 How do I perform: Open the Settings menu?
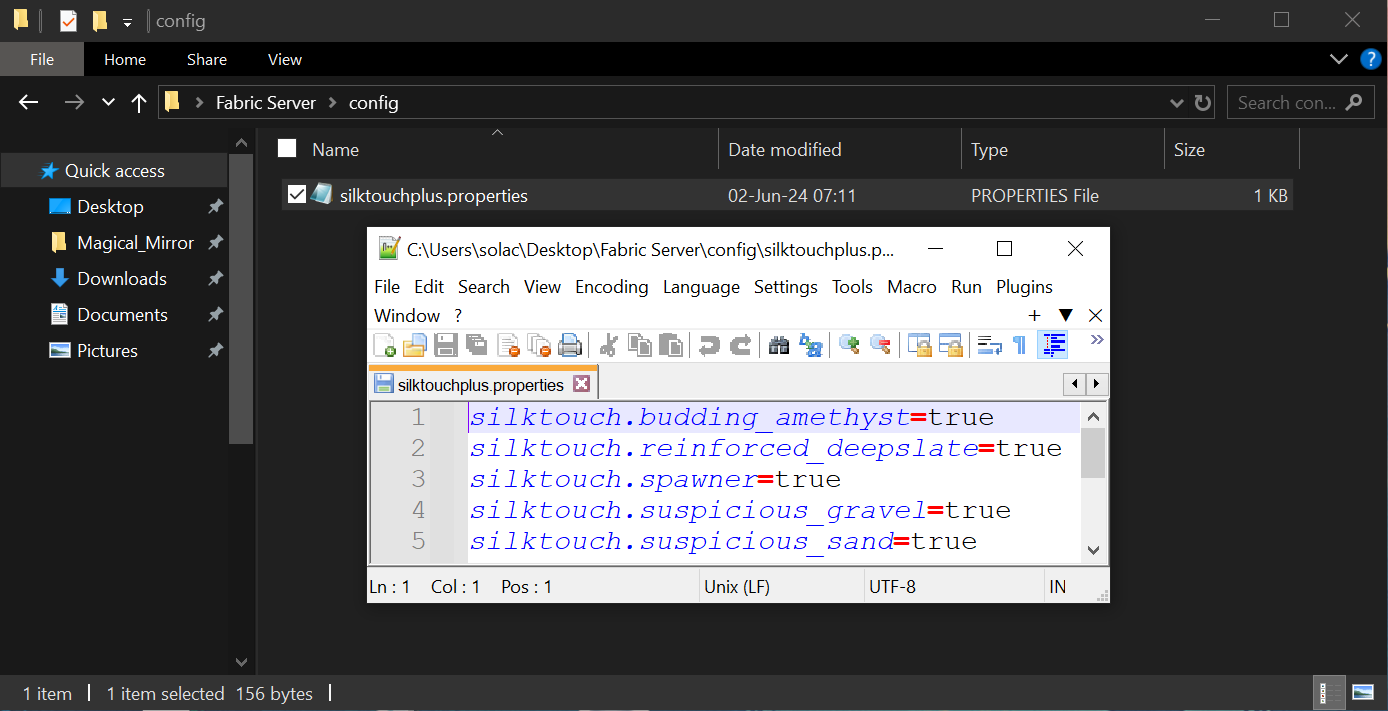point(786,287)
